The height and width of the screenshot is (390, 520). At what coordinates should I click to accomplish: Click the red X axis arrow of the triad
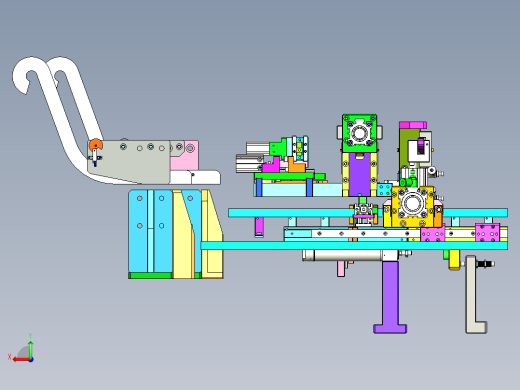coord(21,360)
